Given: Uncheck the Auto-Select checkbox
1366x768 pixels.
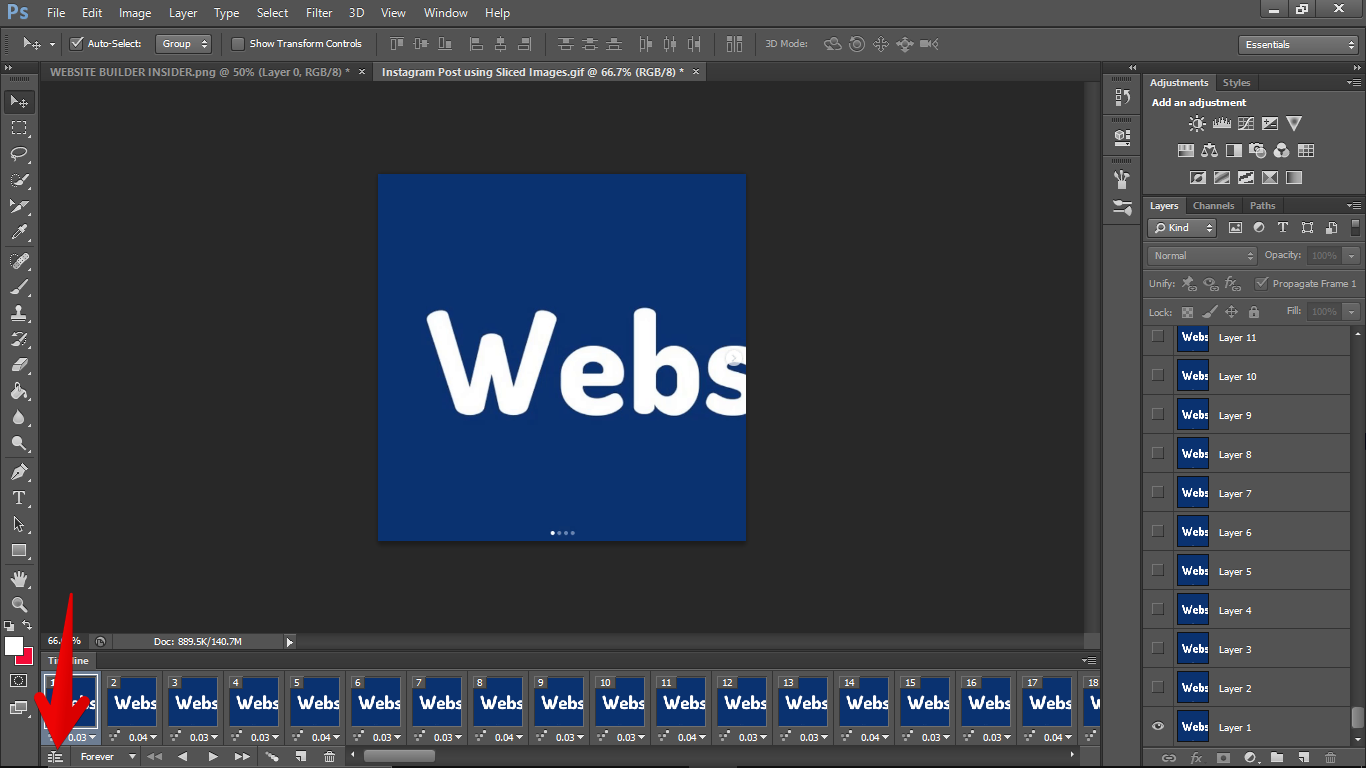Looking at the screenshot, I should click(76, 44).
